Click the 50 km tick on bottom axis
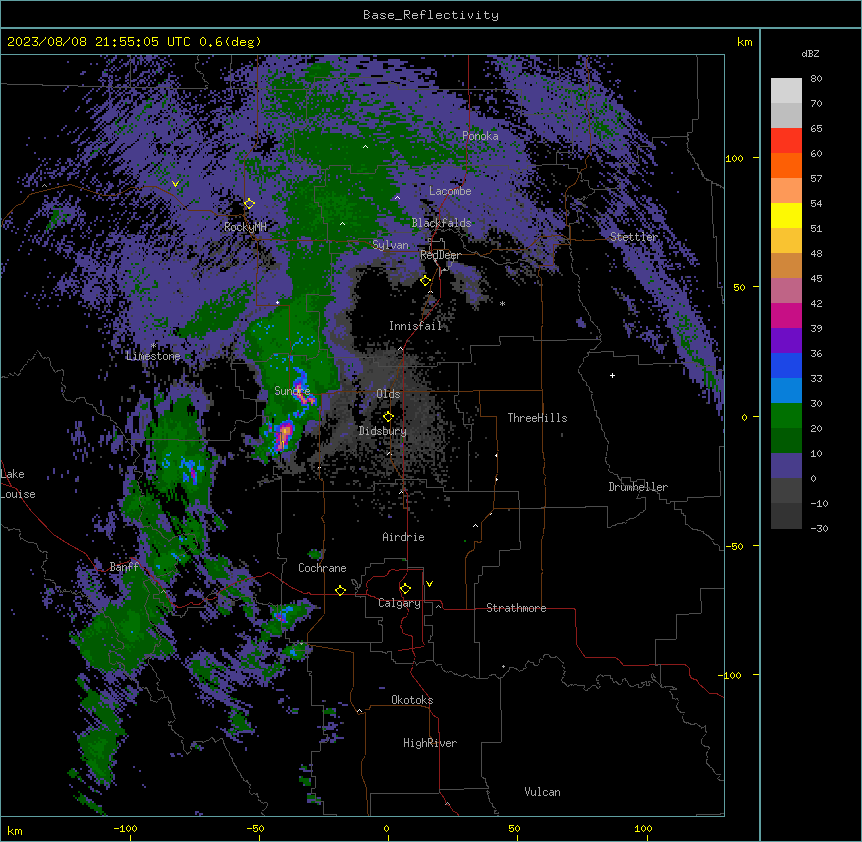The height and width of the screenshot is (842, 862). coord(514,828)
